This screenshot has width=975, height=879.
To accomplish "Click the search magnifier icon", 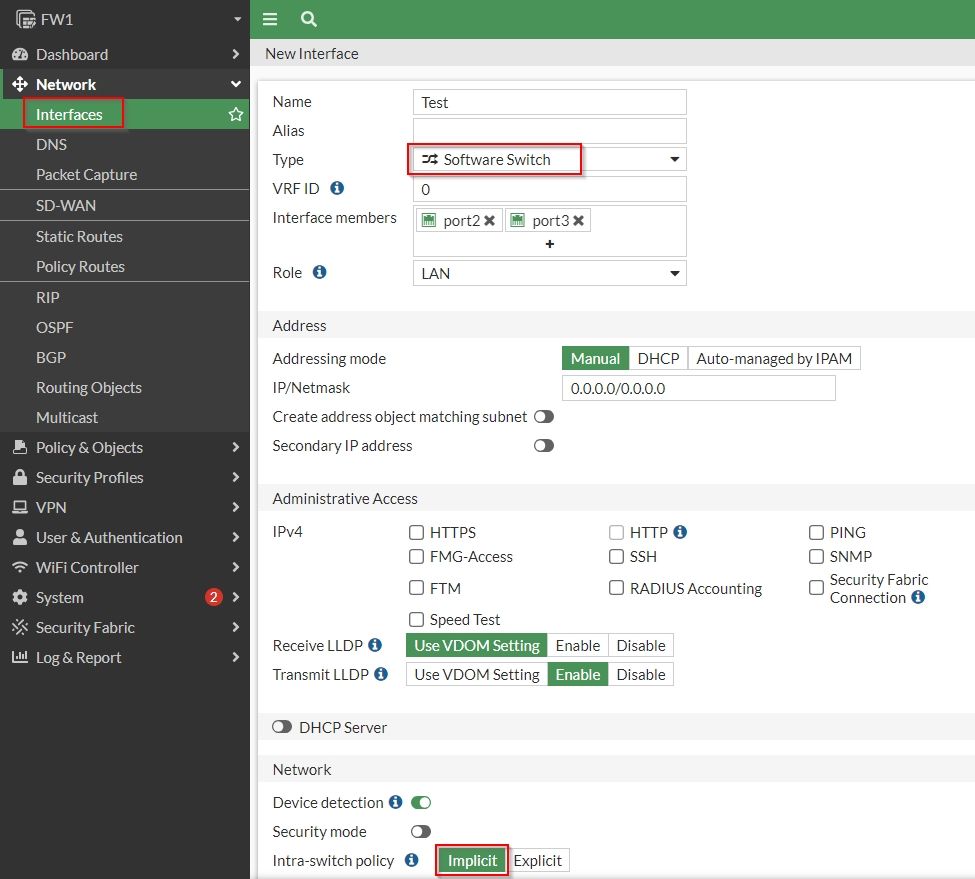I will (x=308, y=19).
